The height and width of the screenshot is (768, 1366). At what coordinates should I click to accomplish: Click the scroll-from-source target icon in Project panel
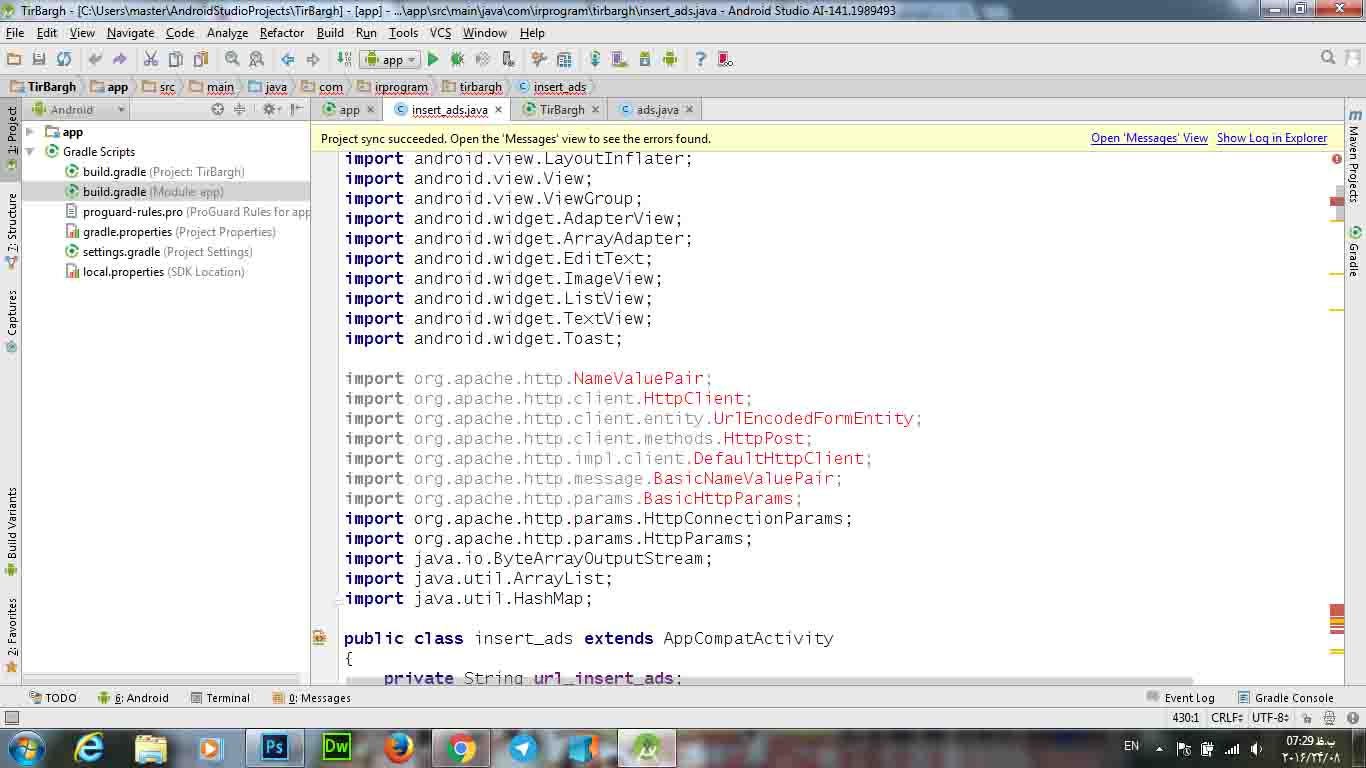tap(218, 110)
